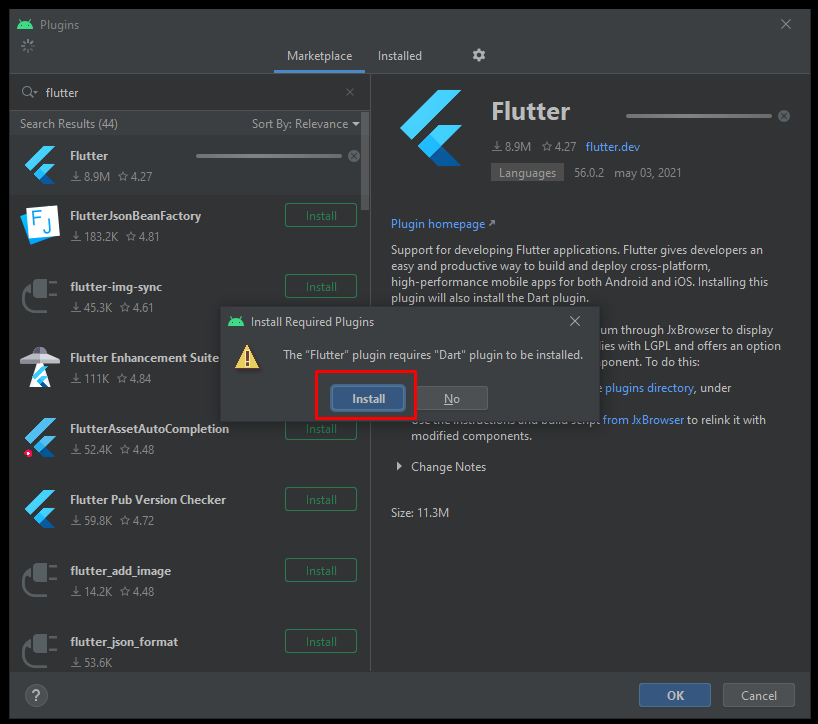Click the flutter-img-sync plug icon
Screen dimensions: 818x724
(x=40, y=296)
